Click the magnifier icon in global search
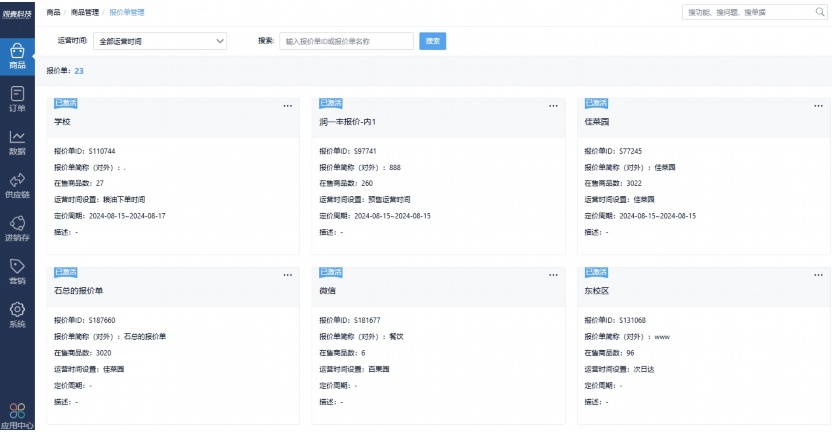 [820, 12]
